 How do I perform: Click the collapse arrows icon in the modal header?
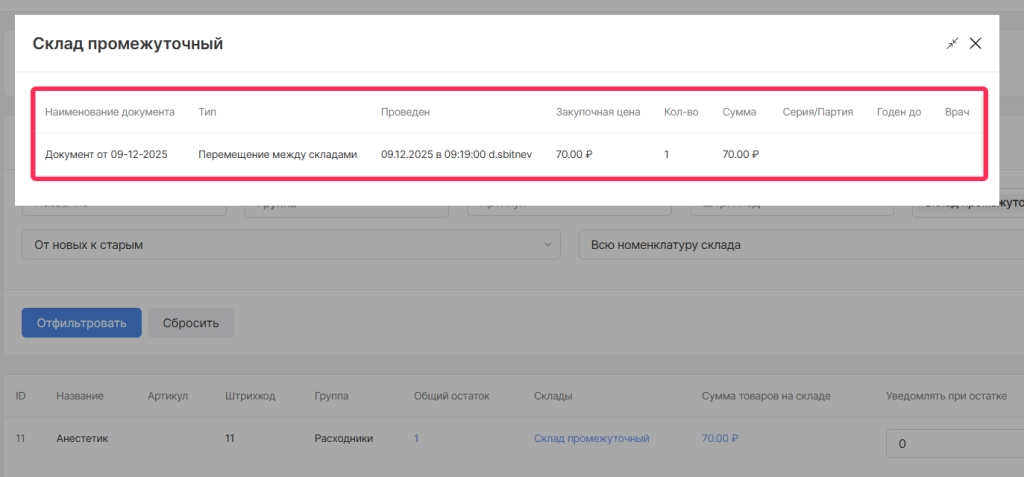pos(952,43)
